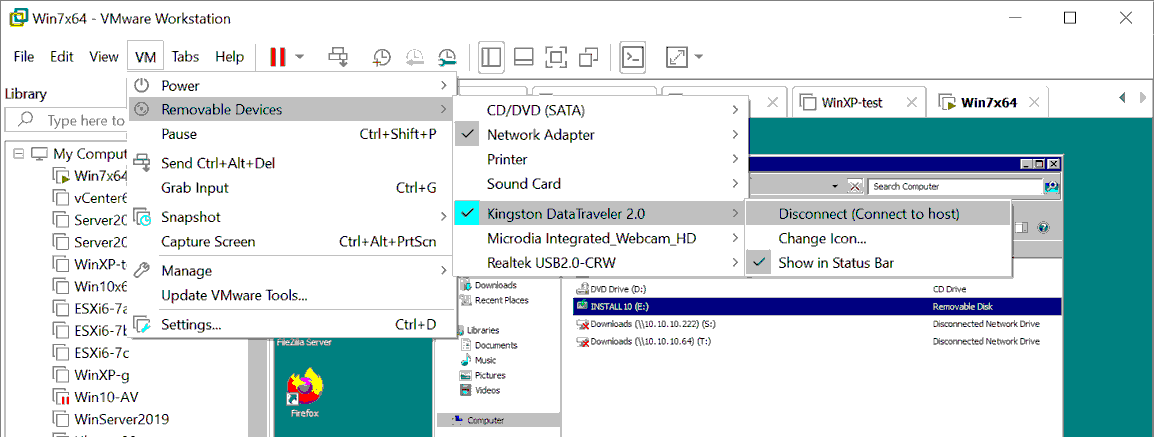Click the VM menu in menu bar
The width and height of the screenshot is (1154, 437).
(146, 57)
